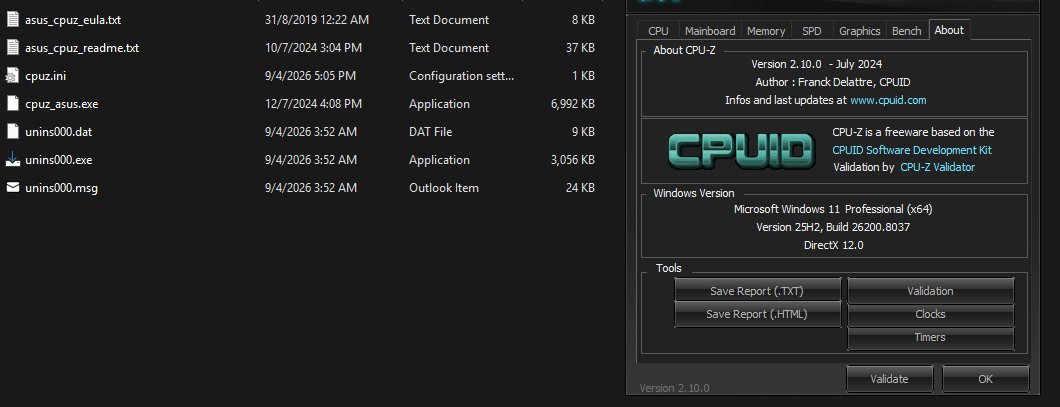Open the CPU-Z Validator link
The height and width of the screenshot is (407, 1060).
pos(937,168)
